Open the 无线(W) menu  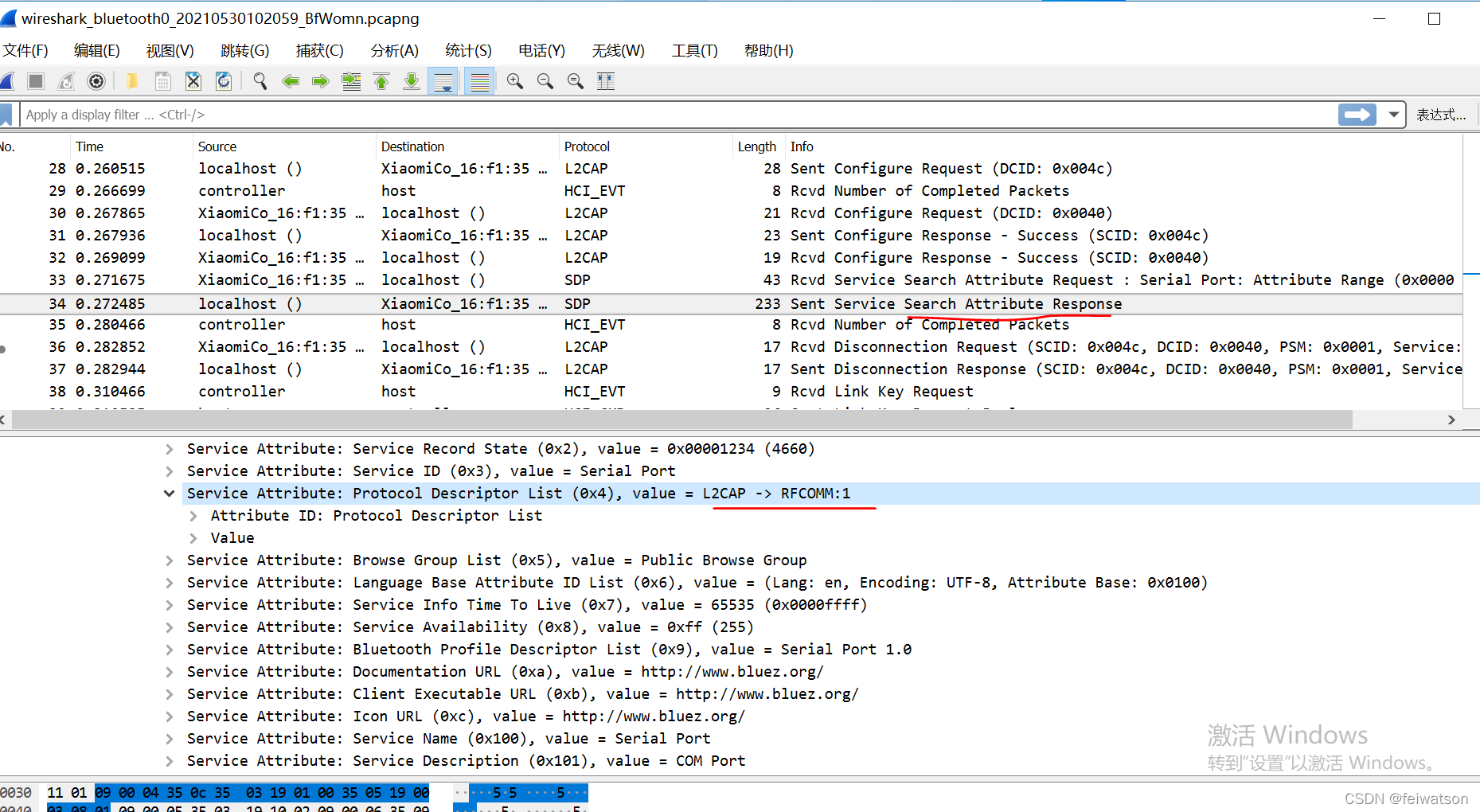pos(619,51)
